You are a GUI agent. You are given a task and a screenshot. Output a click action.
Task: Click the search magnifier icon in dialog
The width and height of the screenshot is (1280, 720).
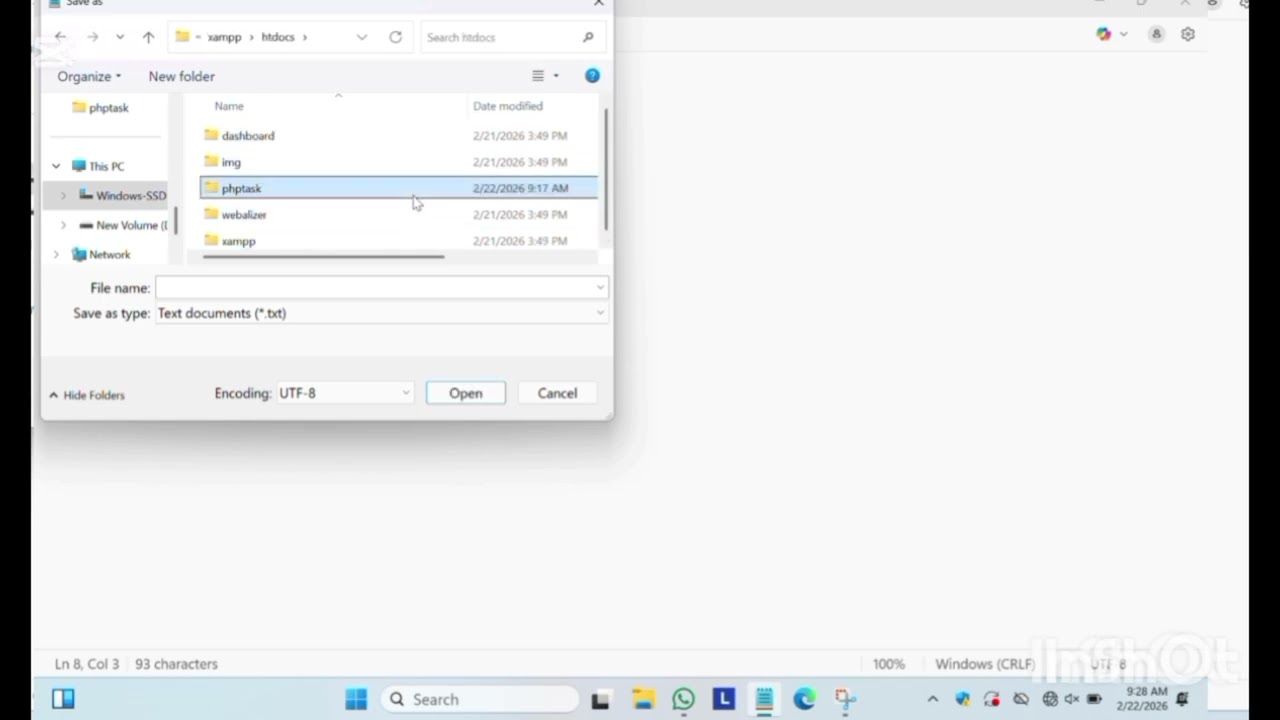(588, 37)
